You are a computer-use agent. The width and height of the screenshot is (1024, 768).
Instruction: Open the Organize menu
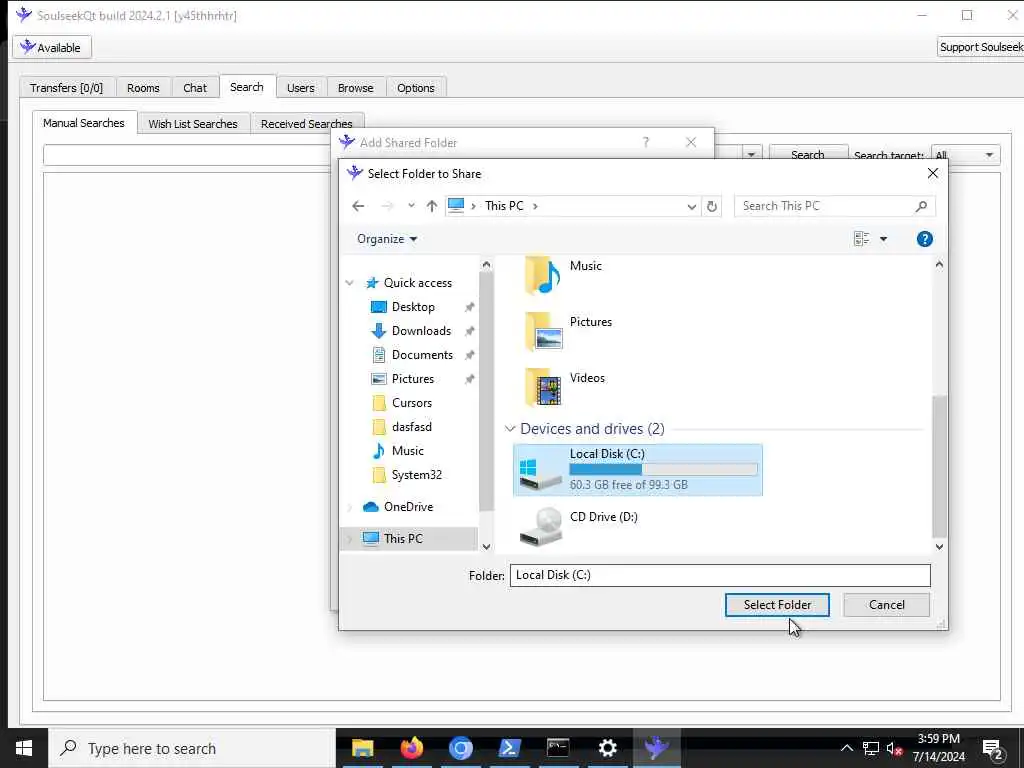pos(387,239)
